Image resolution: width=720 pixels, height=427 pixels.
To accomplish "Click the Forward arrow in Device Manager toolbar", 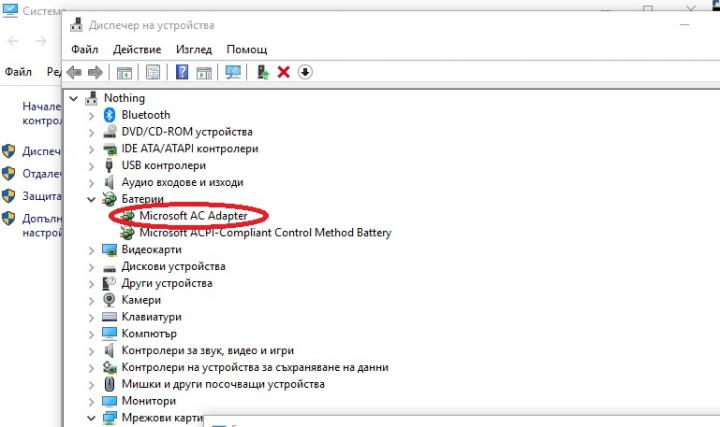I will point(95,72).
